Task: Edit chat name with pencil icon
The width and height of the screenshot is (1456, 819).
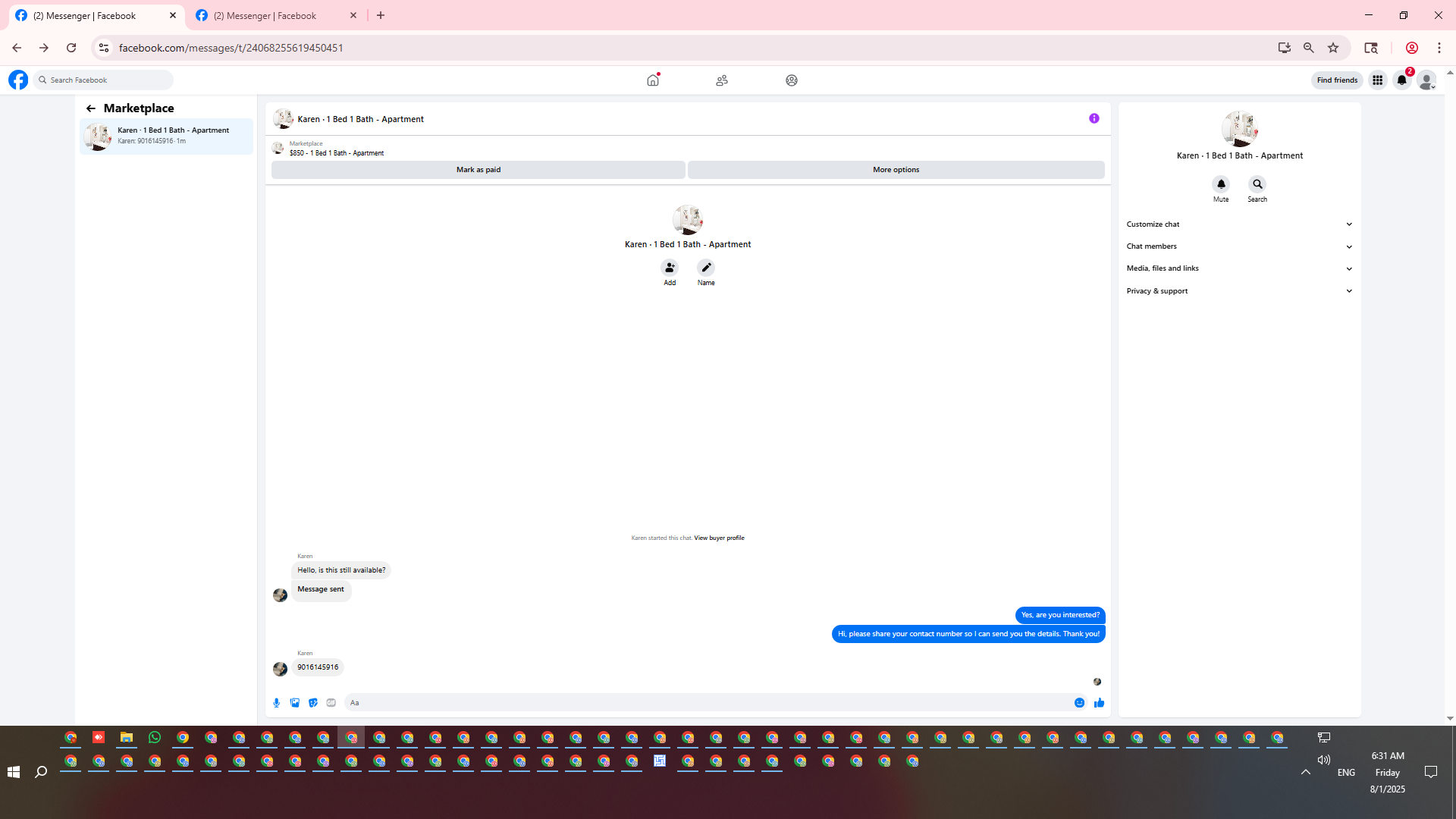Action: [706, 268]
